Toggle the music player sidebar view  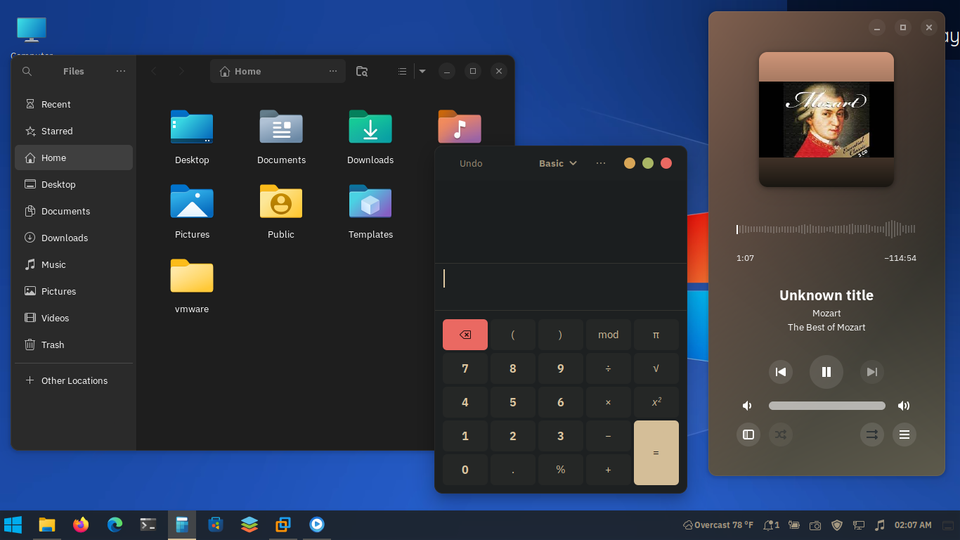(748, 435)
